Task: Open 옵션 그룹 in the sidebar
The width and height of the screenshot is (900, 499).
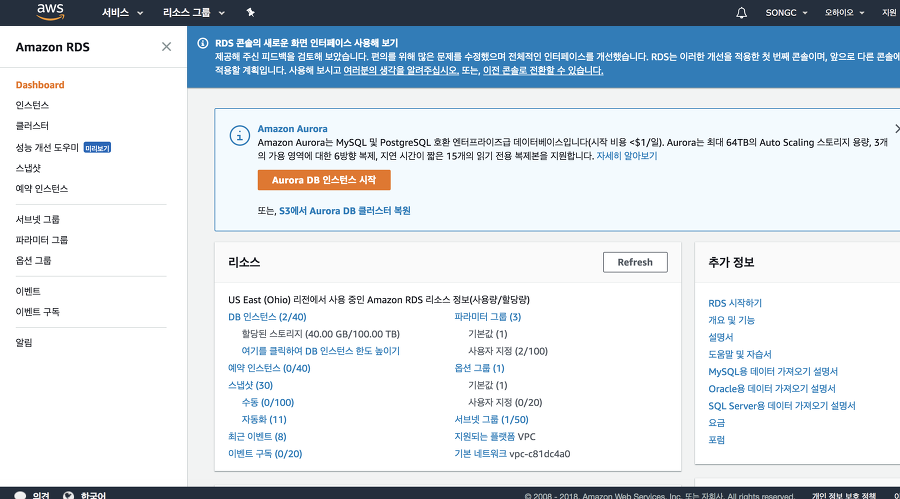Action: click(33, 261)
